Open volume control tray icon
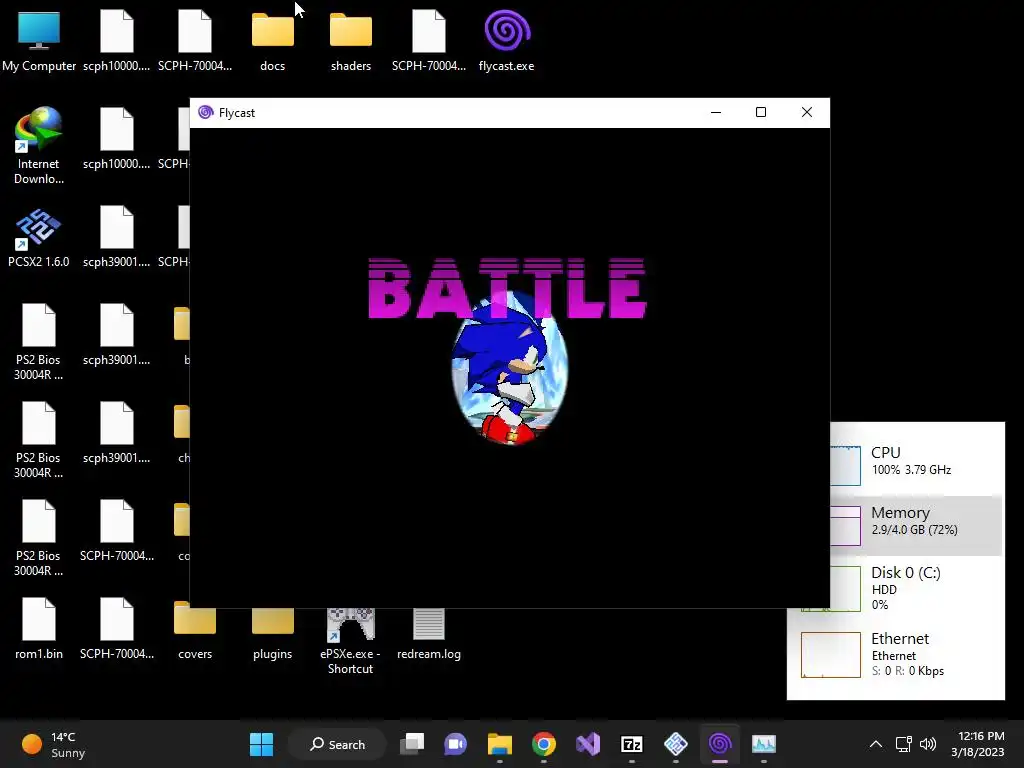Image resolution: width=1024 pixels, height=768 pixels. coord(927,744)
